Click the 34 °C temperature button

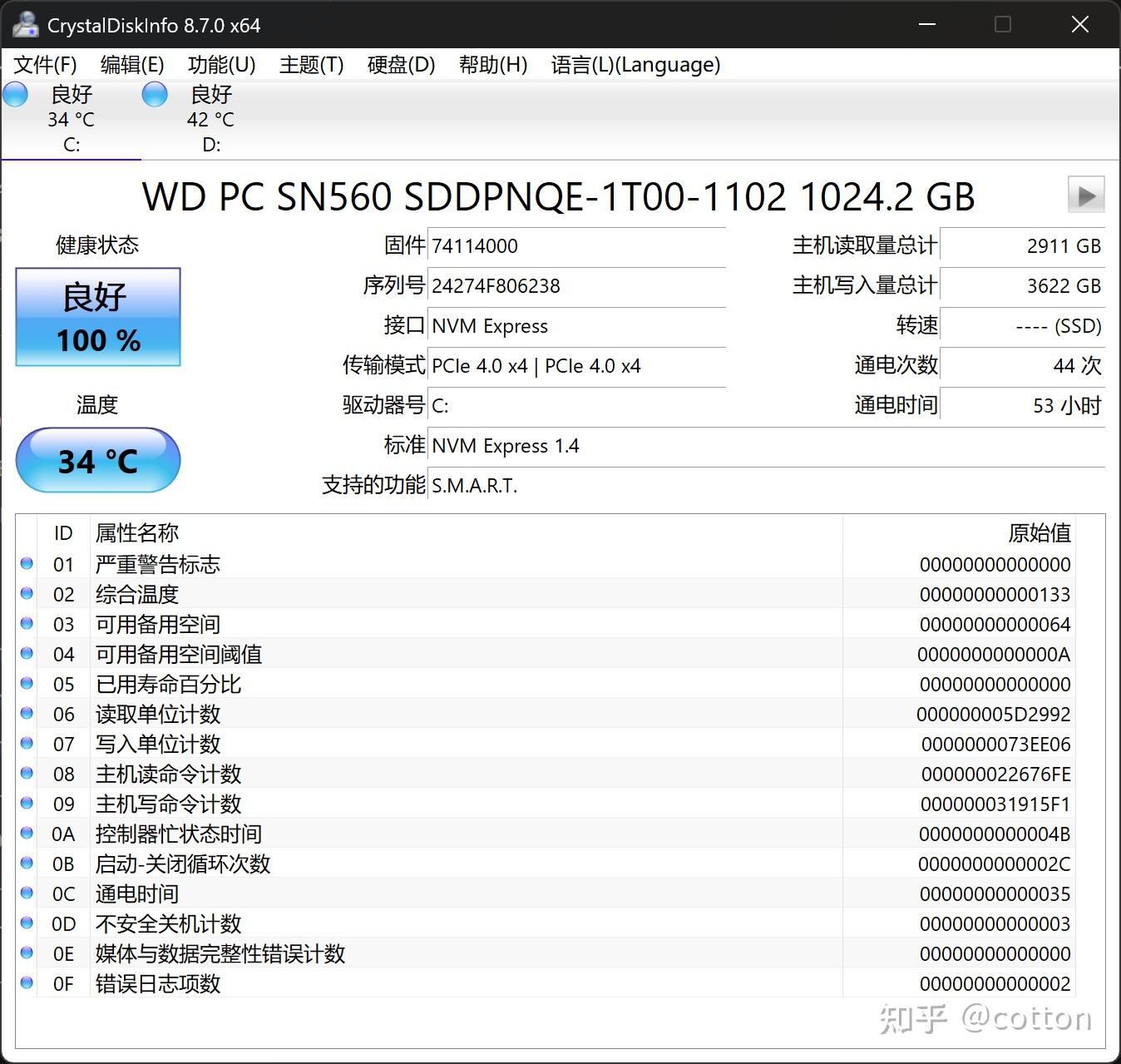(x=98, y=460)
